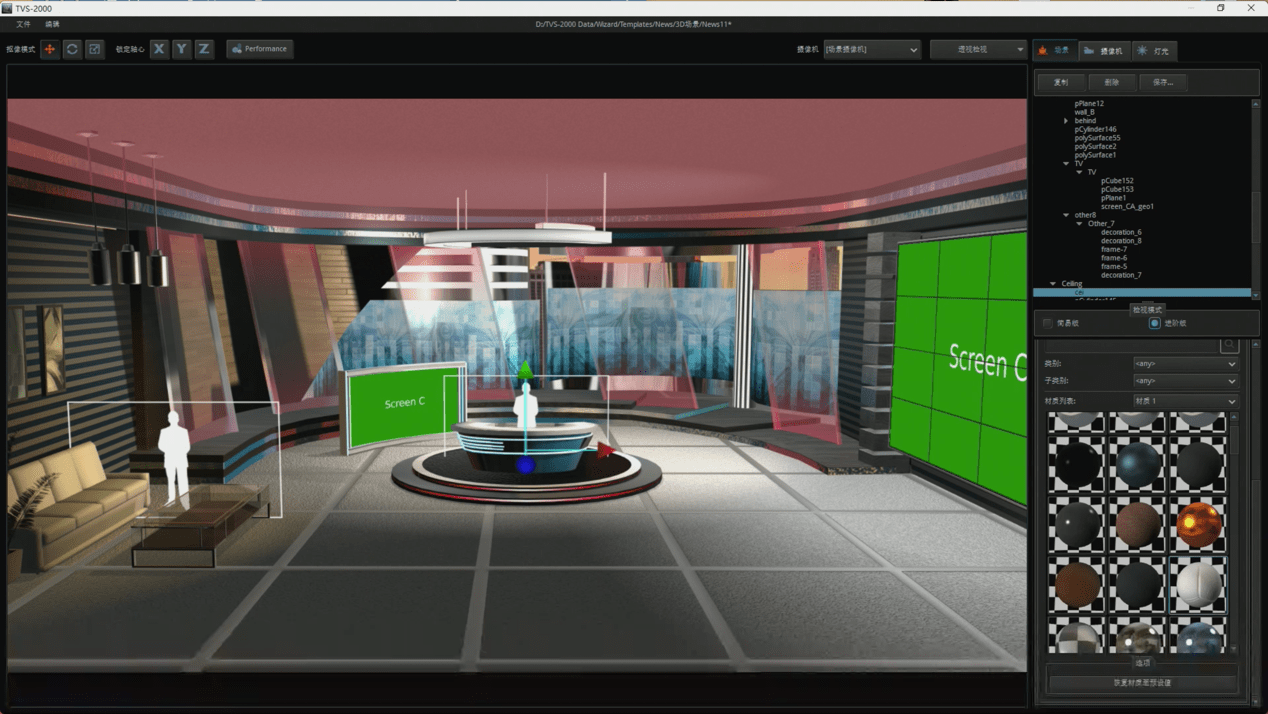Open the 类别 category dropdown
Screen dimensions: 1268x714
click(1186, 364)
